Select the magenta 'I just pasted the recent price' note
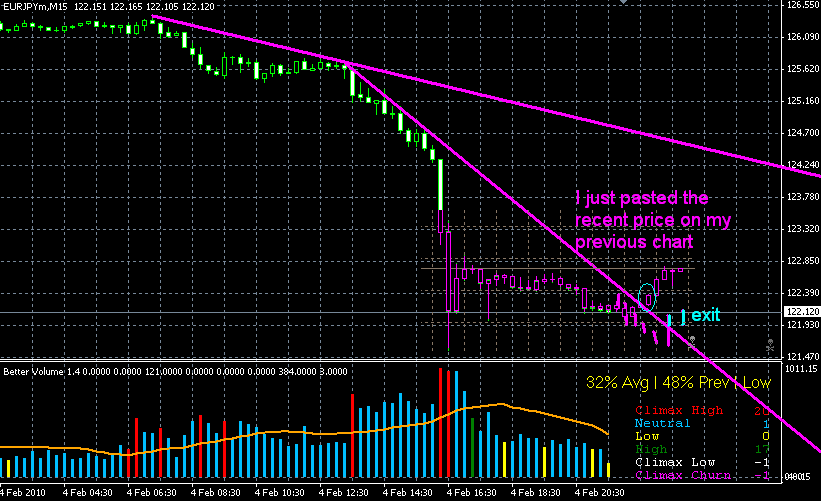Screen dimensions: 821x501 click(x=653, y=220)
